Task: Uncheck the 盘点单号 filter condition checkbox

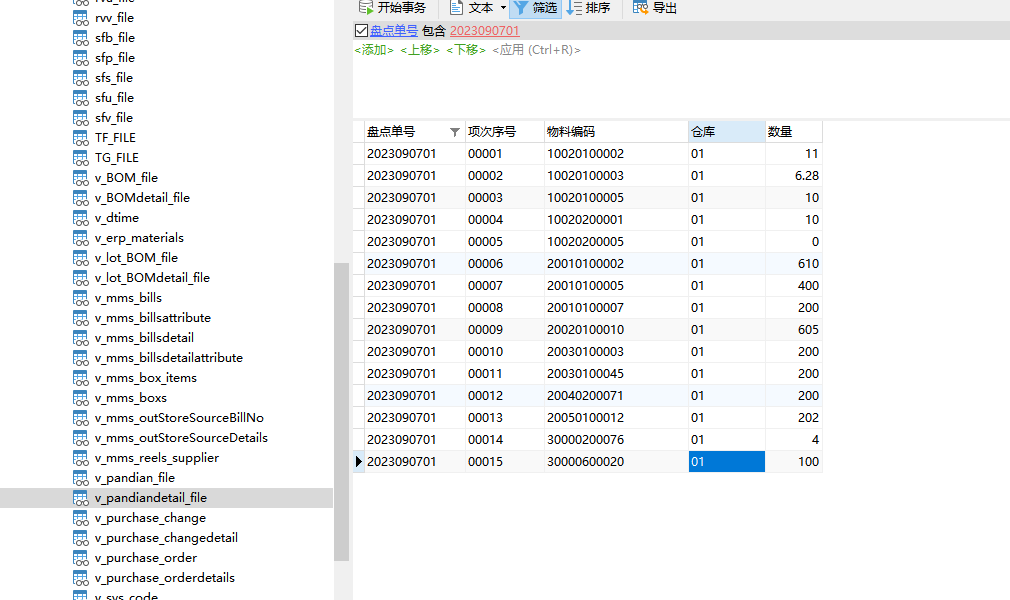Action: click(361, 31)
